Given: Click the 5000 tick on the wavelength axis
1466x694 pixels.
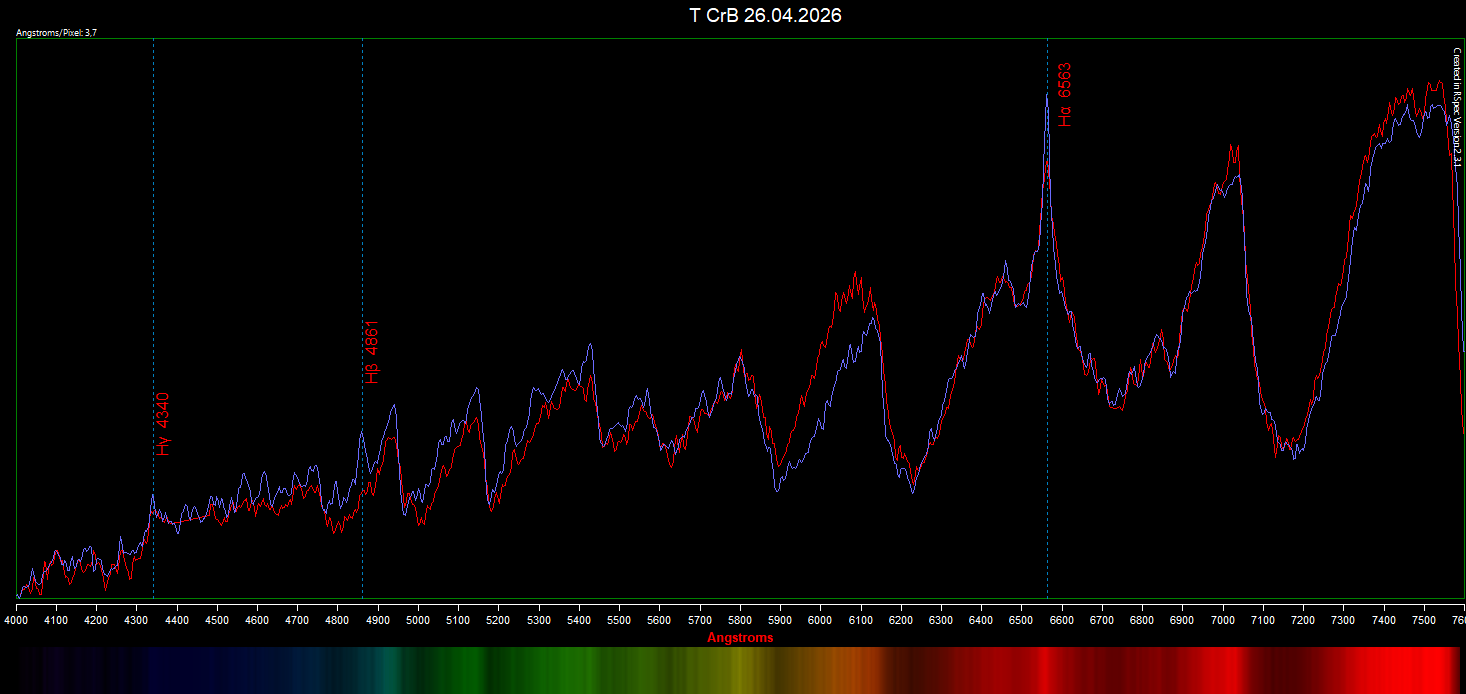Looking at the screenshot, I should coord(418,621).
